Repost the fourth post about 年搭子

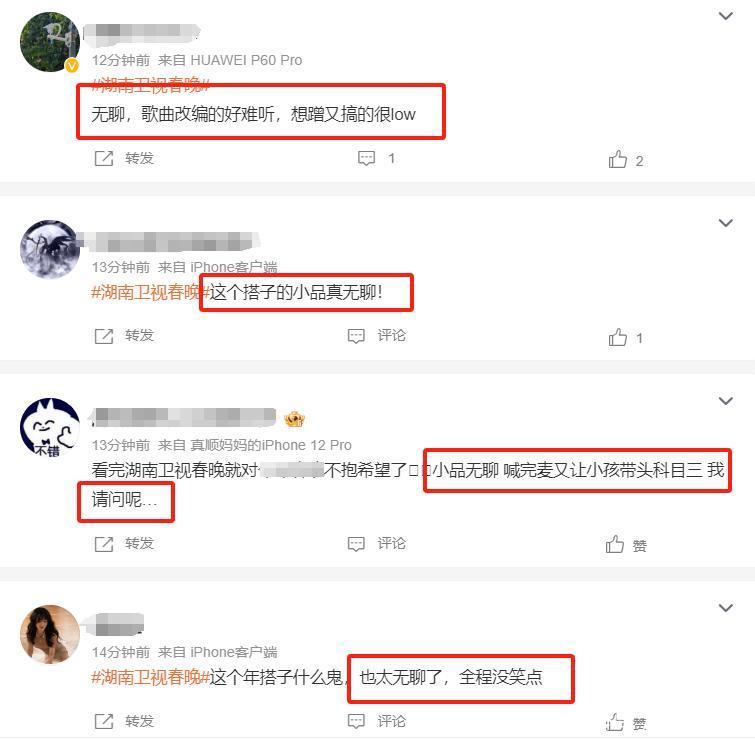tap(124, 721)
